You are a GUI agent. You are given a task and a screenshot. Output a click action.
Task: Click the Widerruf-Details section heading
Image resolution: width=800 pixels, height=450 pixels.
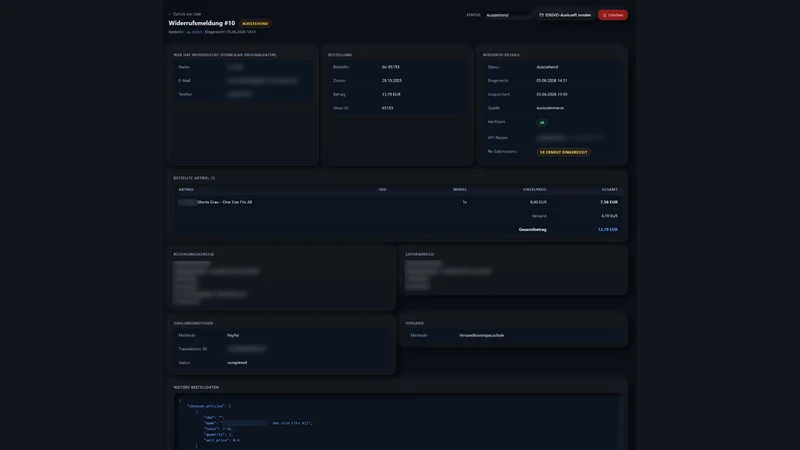[501, 55]
